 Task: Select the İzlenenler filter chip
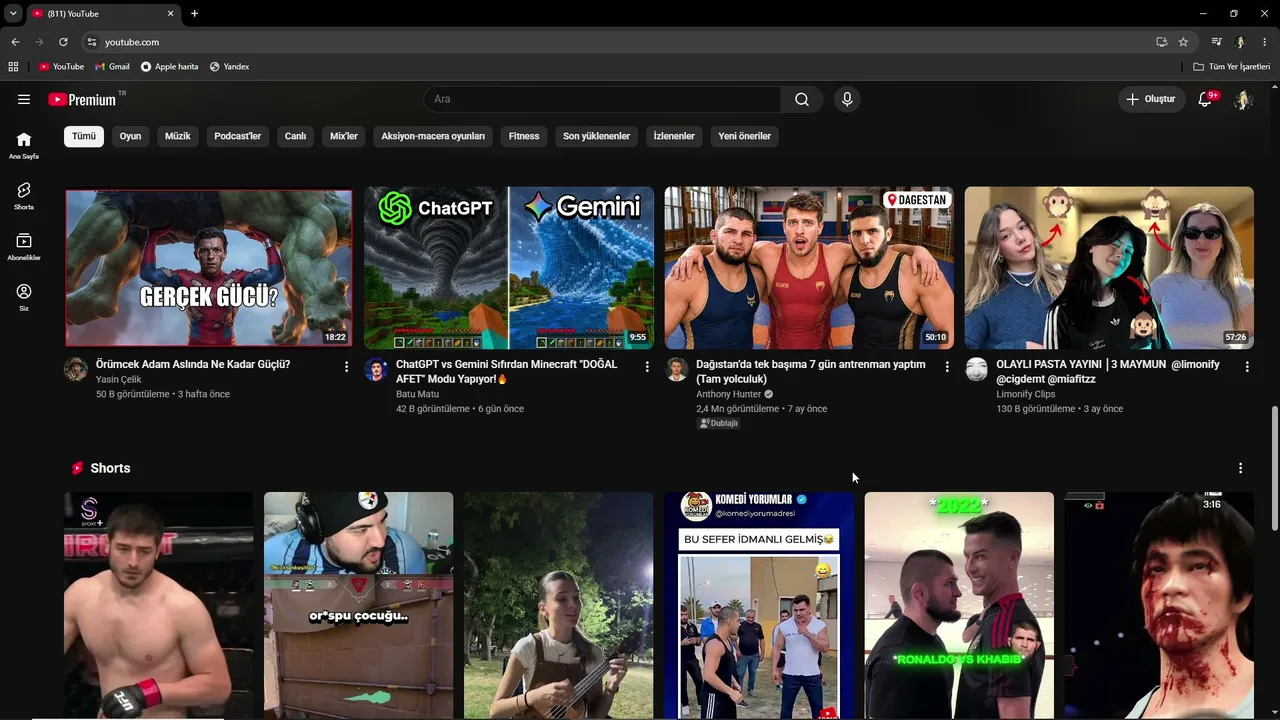point(674,136)
